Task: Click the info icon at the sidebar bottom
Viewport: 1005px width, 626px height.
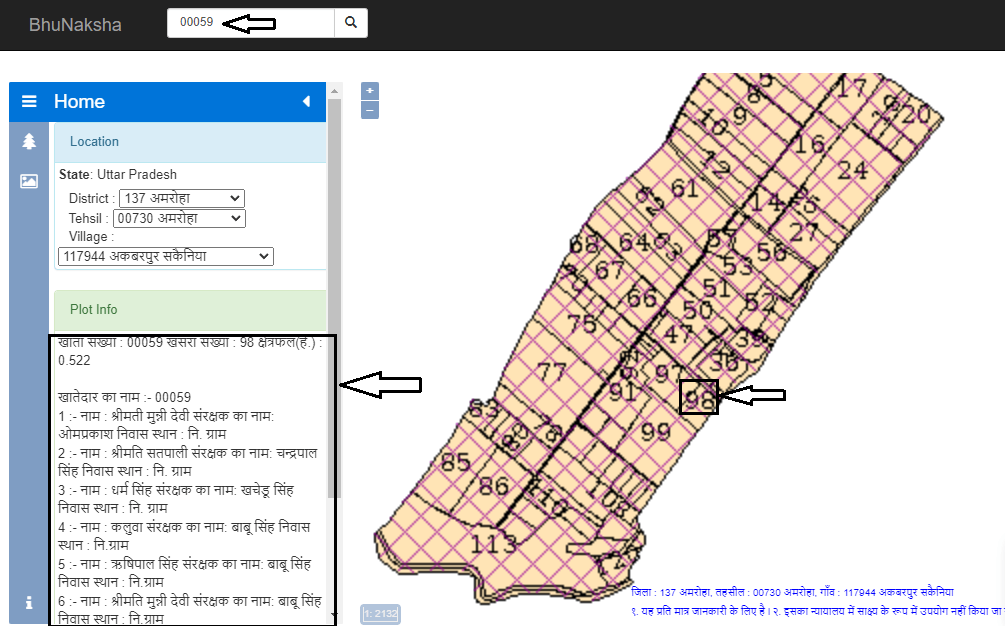Action: click(28, 602)
